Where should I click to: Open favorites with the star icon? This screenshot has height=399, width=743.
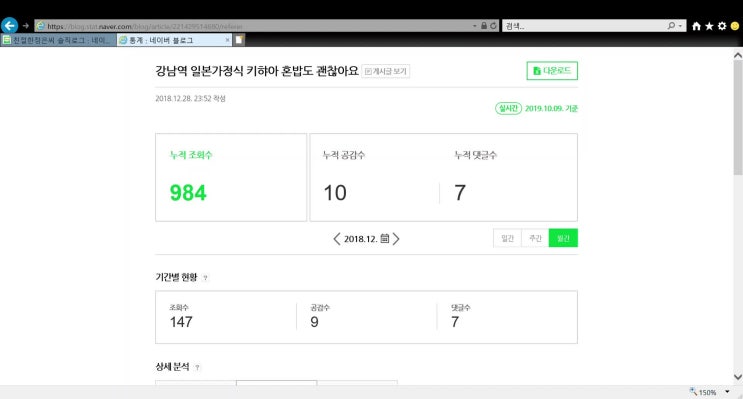coord(709,26)
